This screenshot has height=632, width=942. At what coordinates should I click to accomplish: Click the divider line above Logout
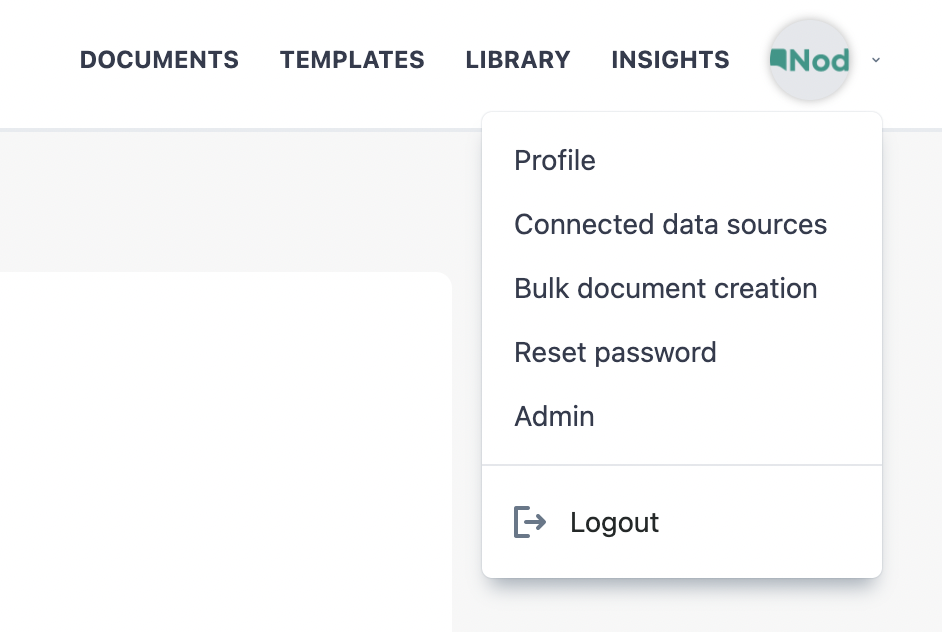tap(682, 464)
